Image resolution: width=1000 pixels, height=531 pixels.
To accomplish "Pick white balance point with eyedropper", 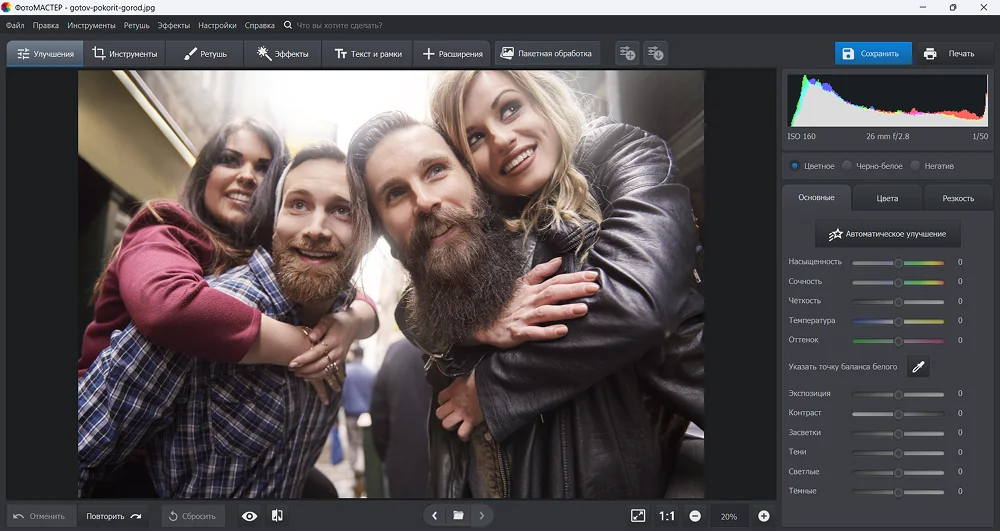I will [918, 367].
